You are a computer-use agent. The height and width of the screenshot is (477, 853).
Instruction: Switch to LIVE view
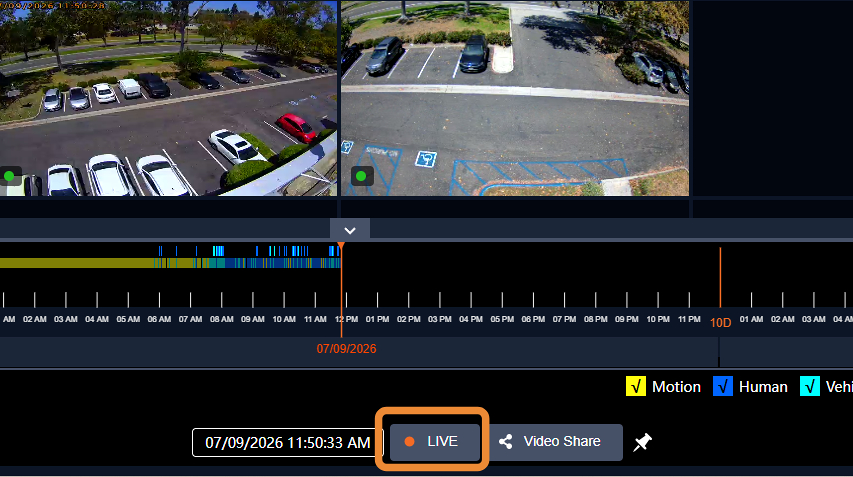[x=434, y=442]
